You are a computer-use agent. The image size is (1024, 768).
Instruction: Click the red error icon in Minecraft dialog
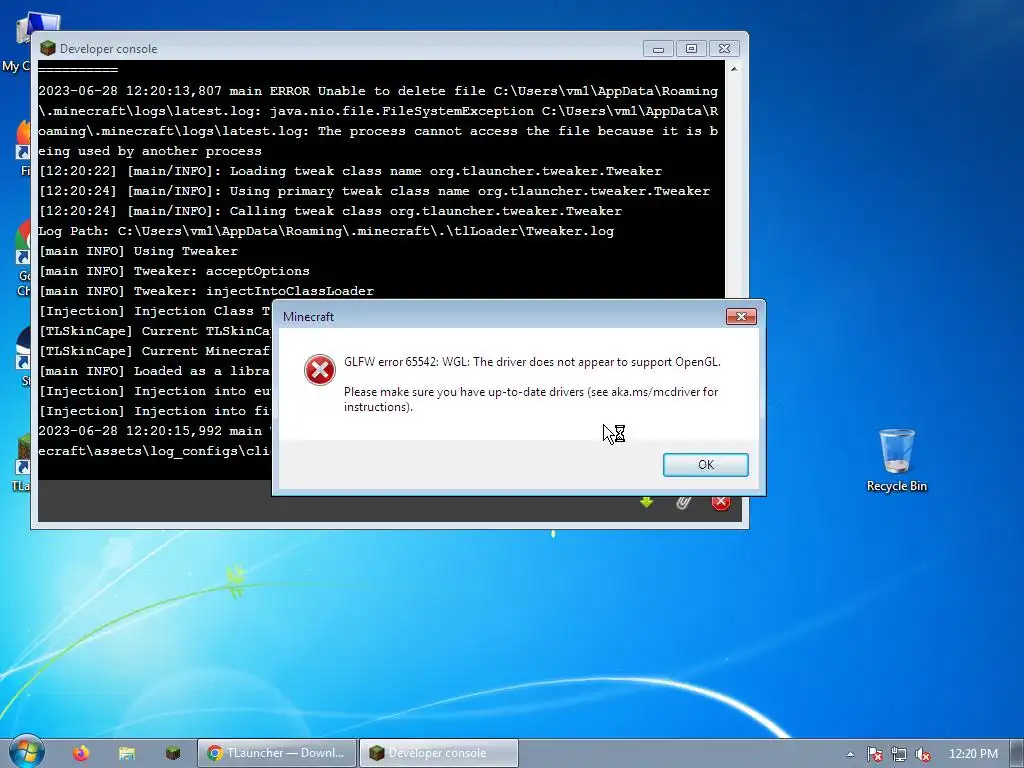(x=319, y=370)
